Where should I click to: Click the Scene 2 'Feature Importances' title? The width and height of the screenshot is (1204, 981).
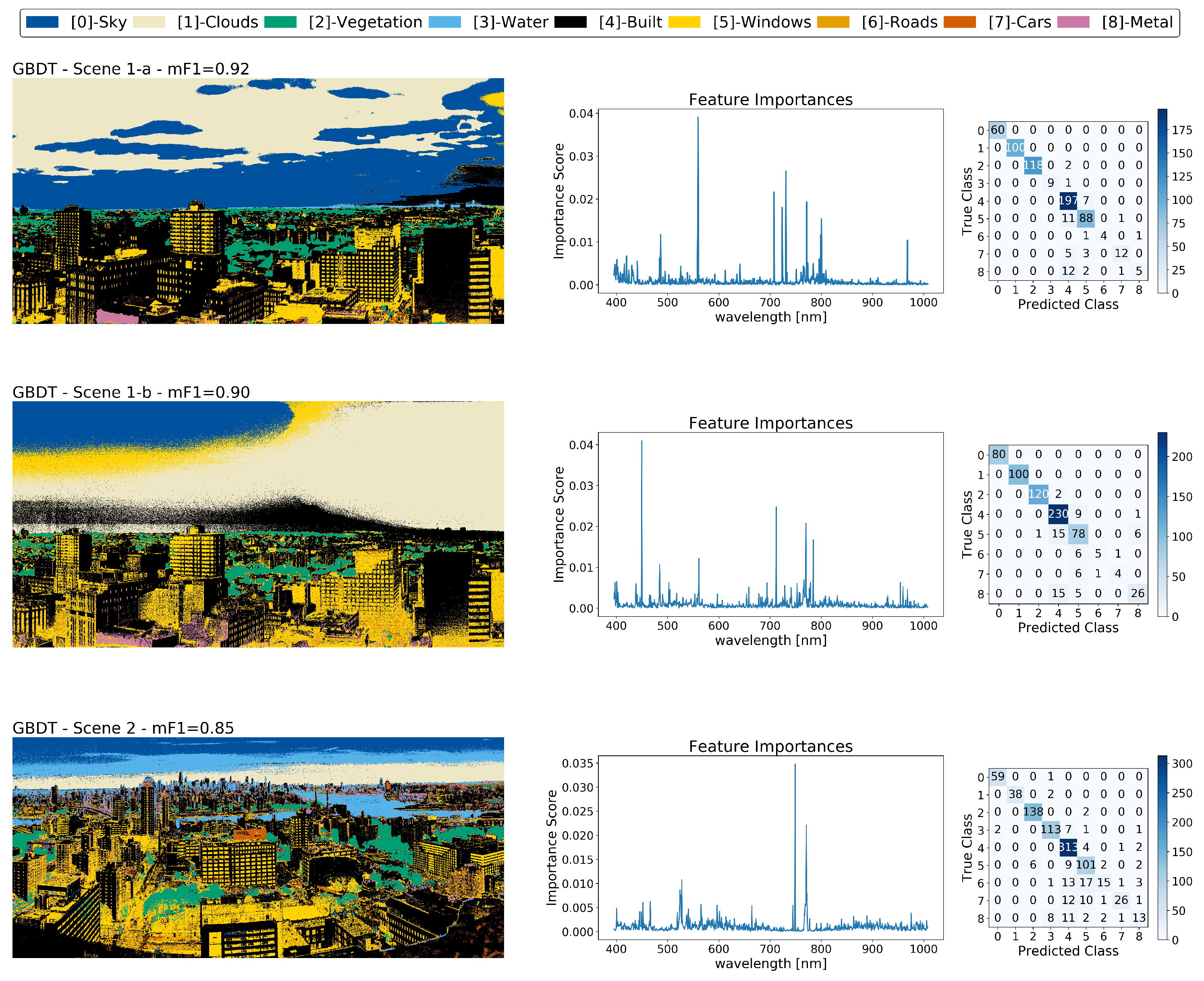pyautogui.click(x=770, y=747)
